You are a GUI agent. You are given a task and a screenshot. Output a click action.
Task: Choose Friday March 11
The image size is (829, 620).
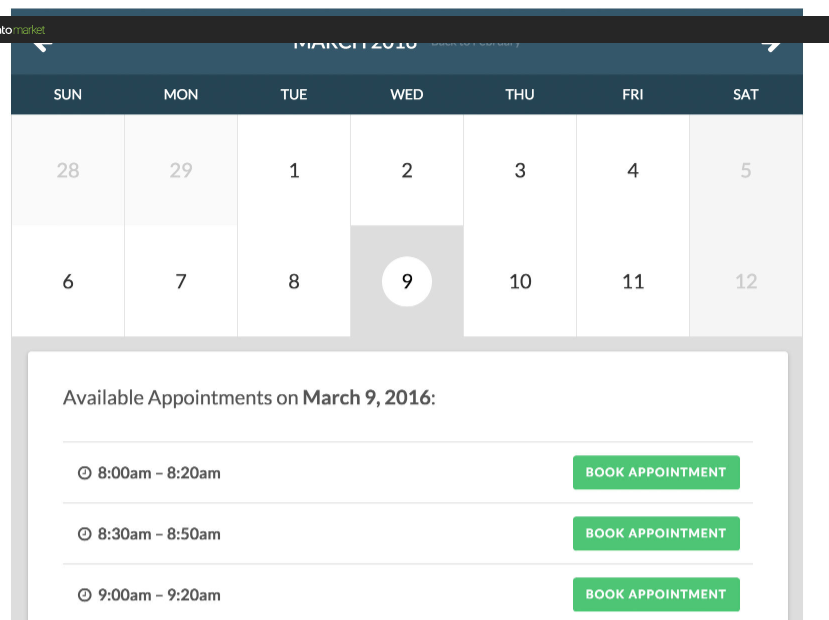click(x=633, y=281)
